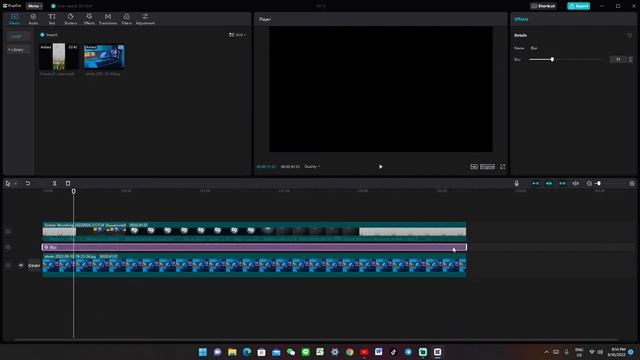Open the Filters tab
The image size is (640, 360).
tap(127, 19)
